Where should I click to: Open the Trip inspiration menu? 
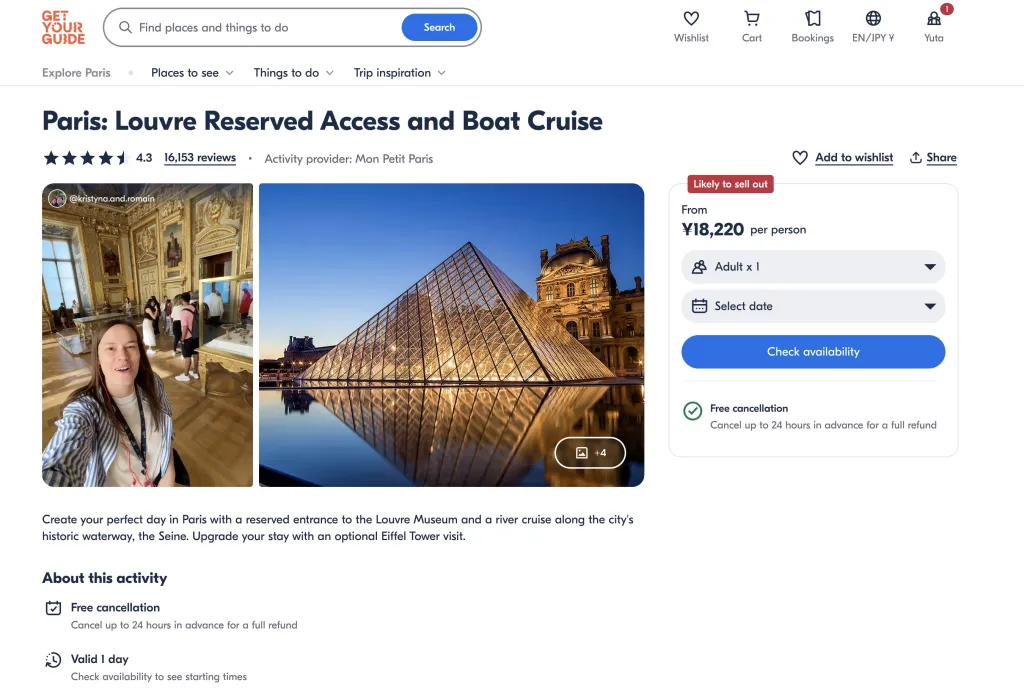pyautogui.click(x=399, y=73)
